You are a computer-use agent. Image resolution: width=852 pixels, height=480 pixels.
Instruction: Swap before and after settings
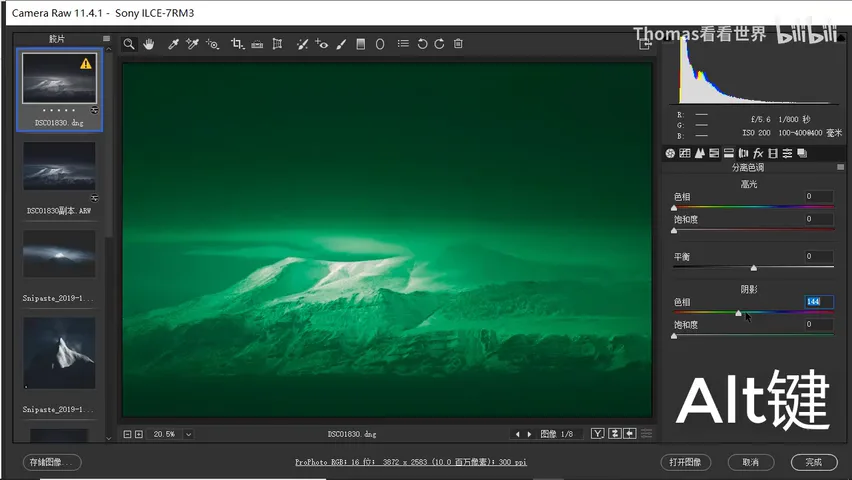pyautogui.click(x=615, y=434)
